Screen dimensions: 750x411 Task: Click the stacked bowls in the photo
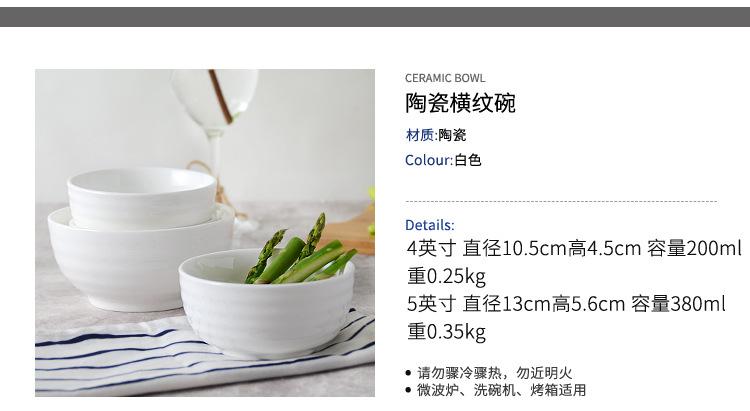pos(140,237)
